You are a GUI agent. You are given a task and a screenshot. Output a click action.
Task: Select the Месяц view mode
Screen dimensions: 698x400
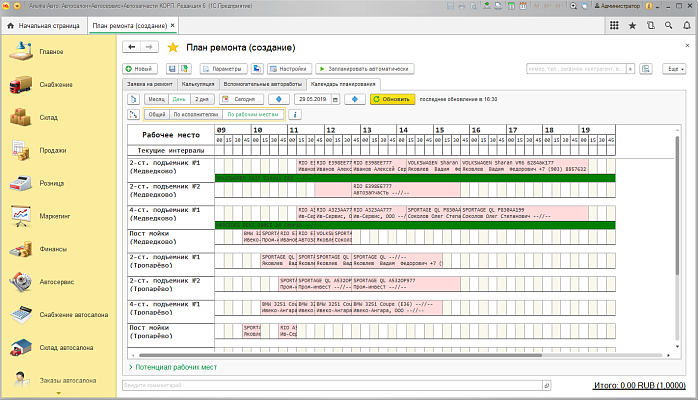pyautogui.click(x=158, y=99)
